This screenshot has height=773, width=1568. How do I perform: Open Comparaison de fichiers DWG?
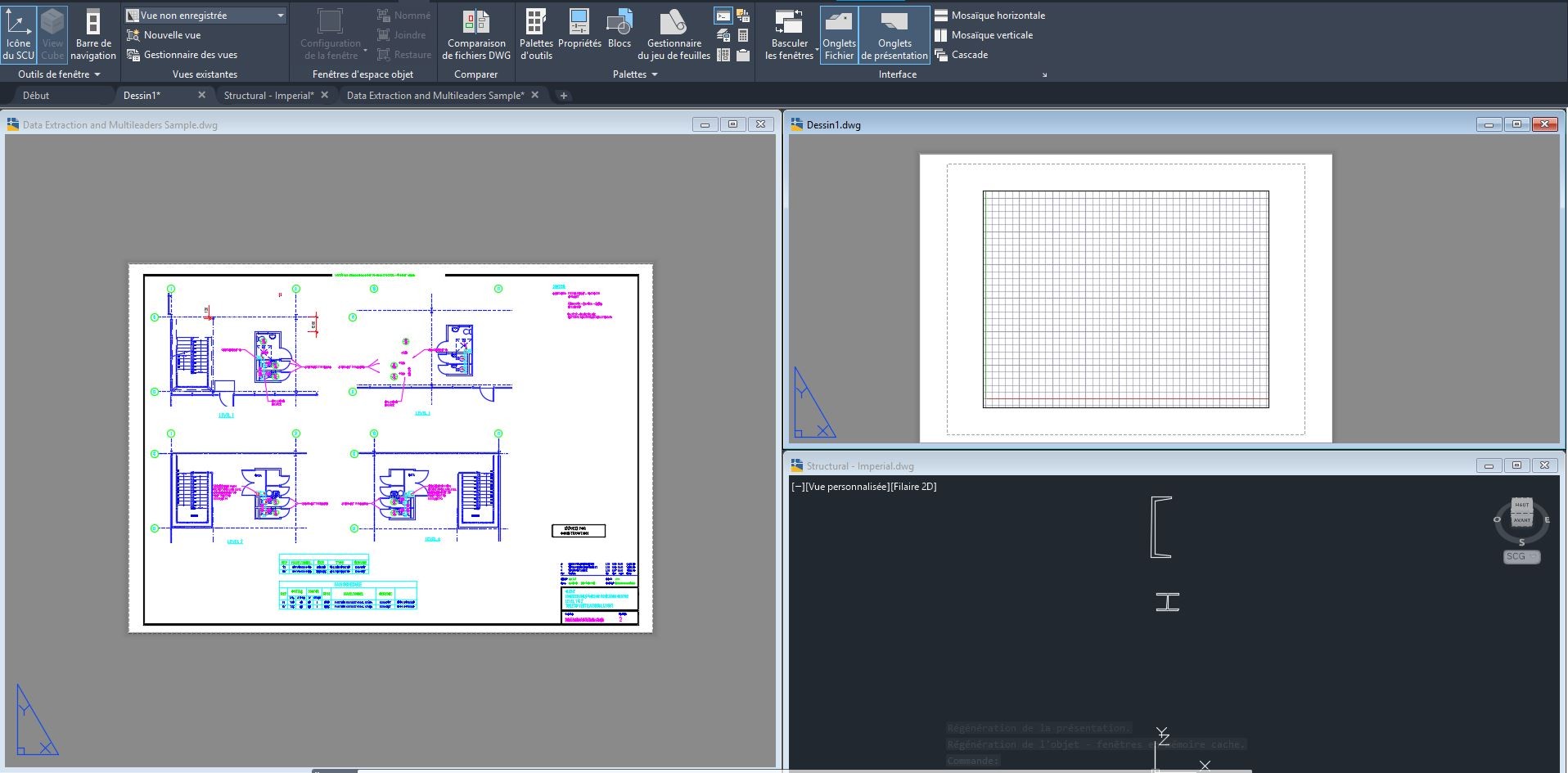click(475, 33)
